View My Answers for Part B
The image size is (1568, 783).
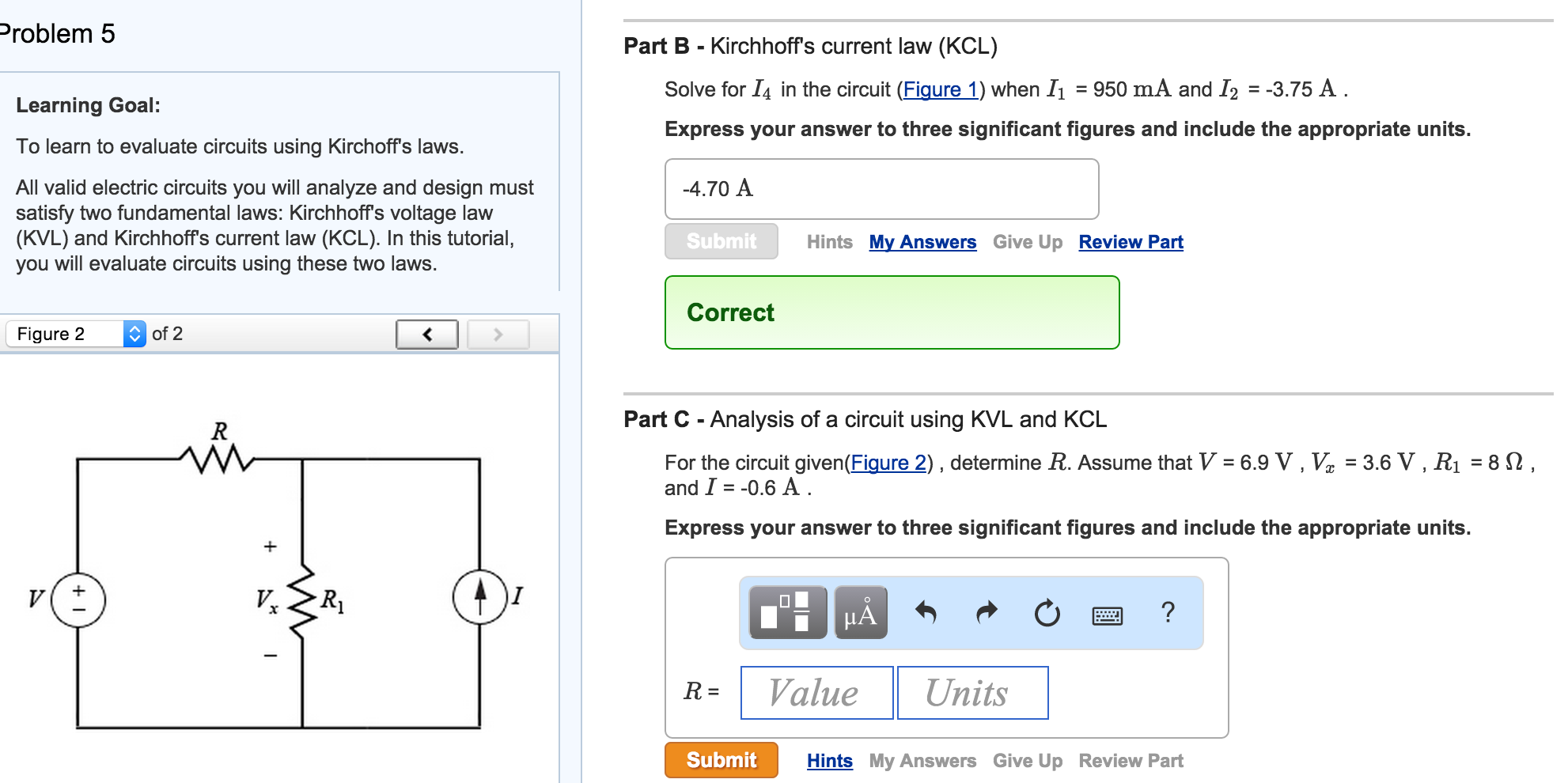[x=922, y=242]
